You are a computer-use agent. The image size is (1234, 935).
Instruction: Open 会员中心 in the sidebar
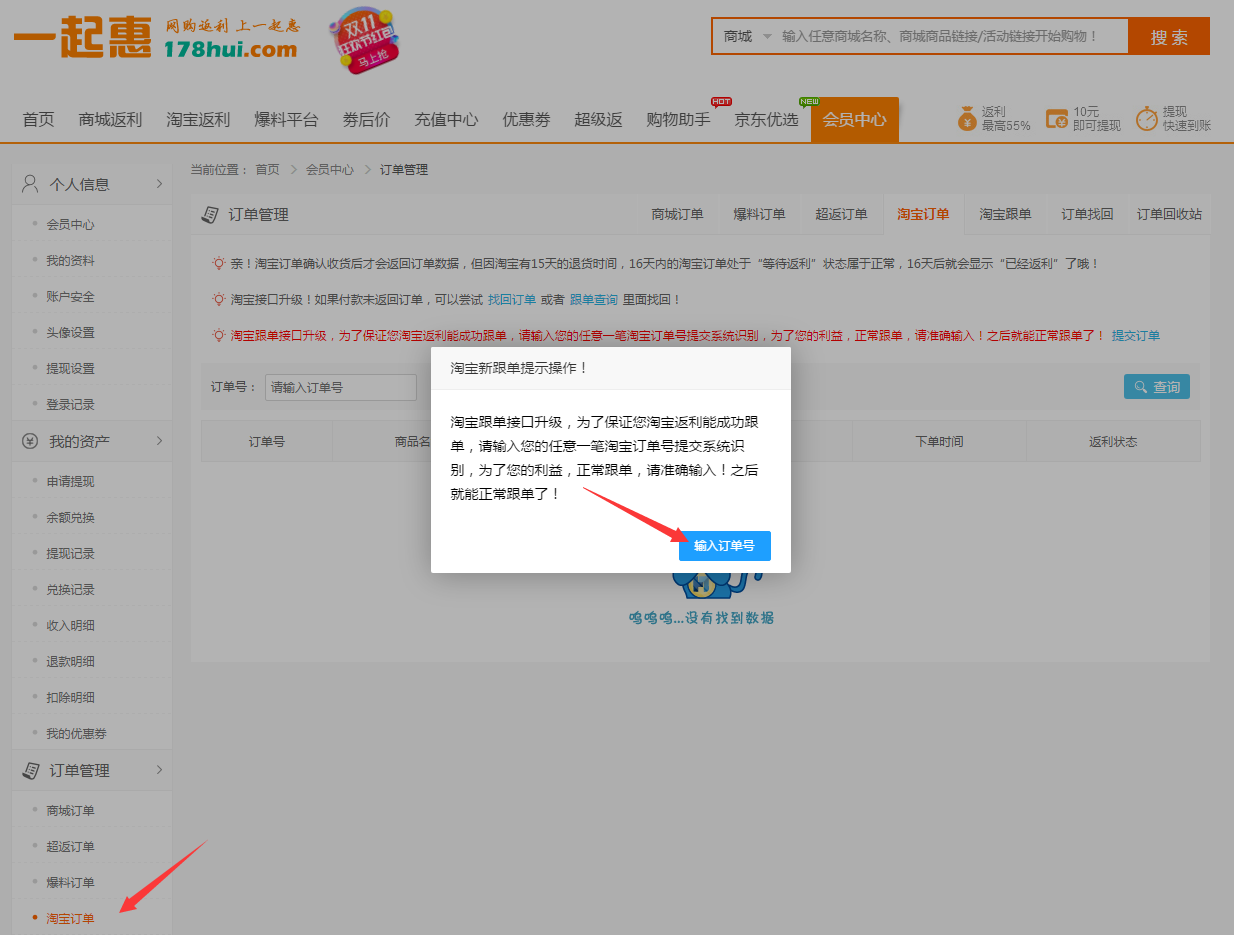[x=70, y=225]
